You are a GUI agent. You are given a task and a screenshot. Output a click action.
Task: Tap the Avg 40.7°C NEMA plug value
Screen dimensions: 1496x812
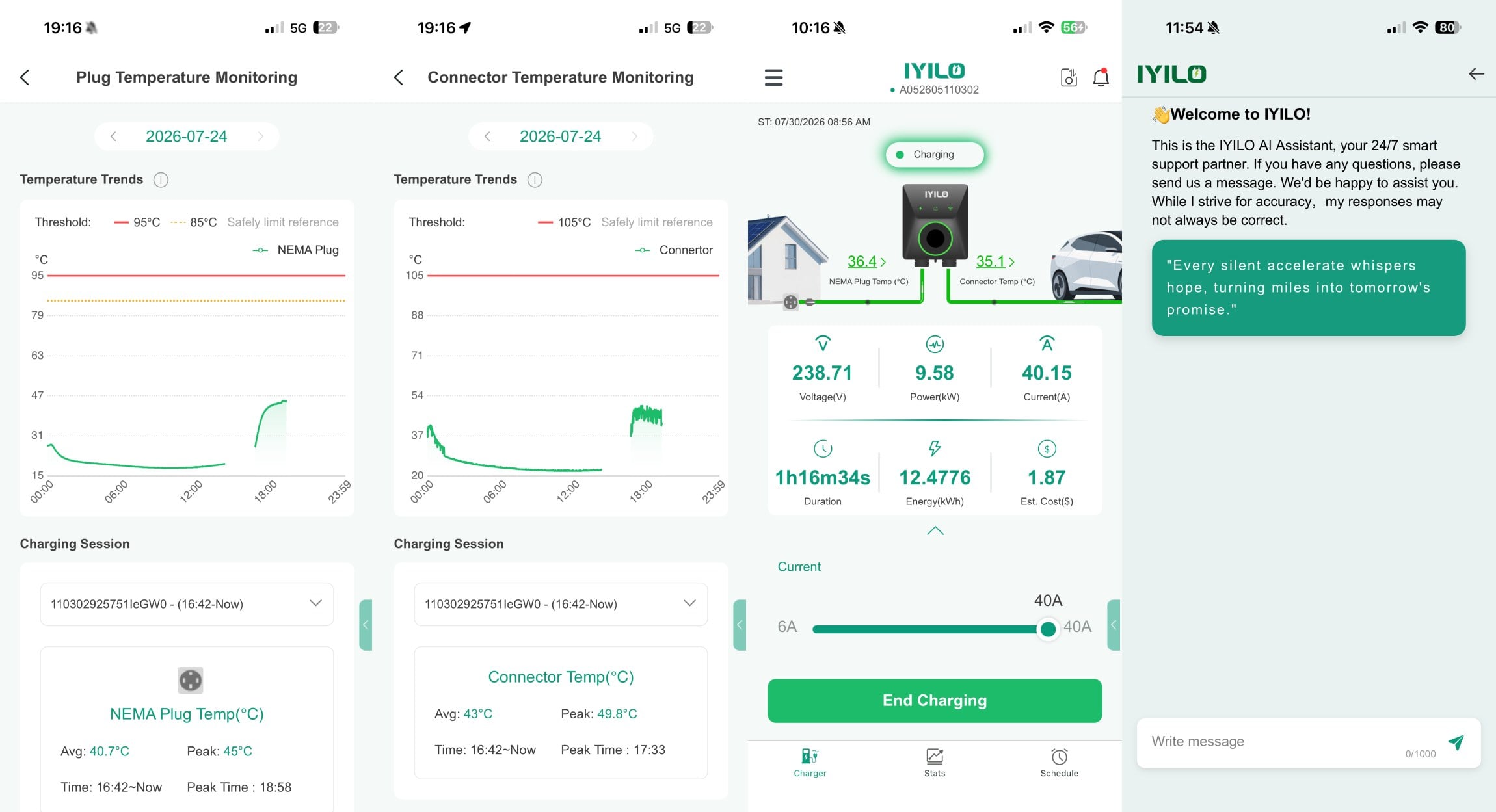109,751
